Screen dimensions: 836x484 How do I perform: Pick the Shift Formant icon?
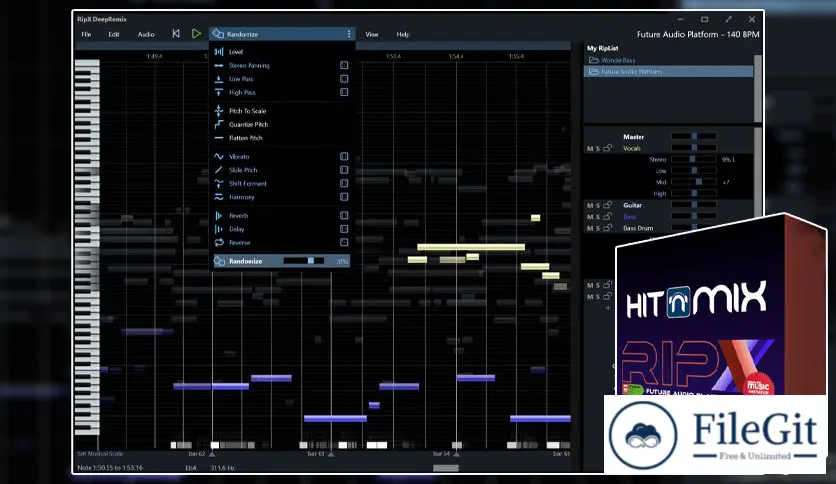click(x=219, y=183)
